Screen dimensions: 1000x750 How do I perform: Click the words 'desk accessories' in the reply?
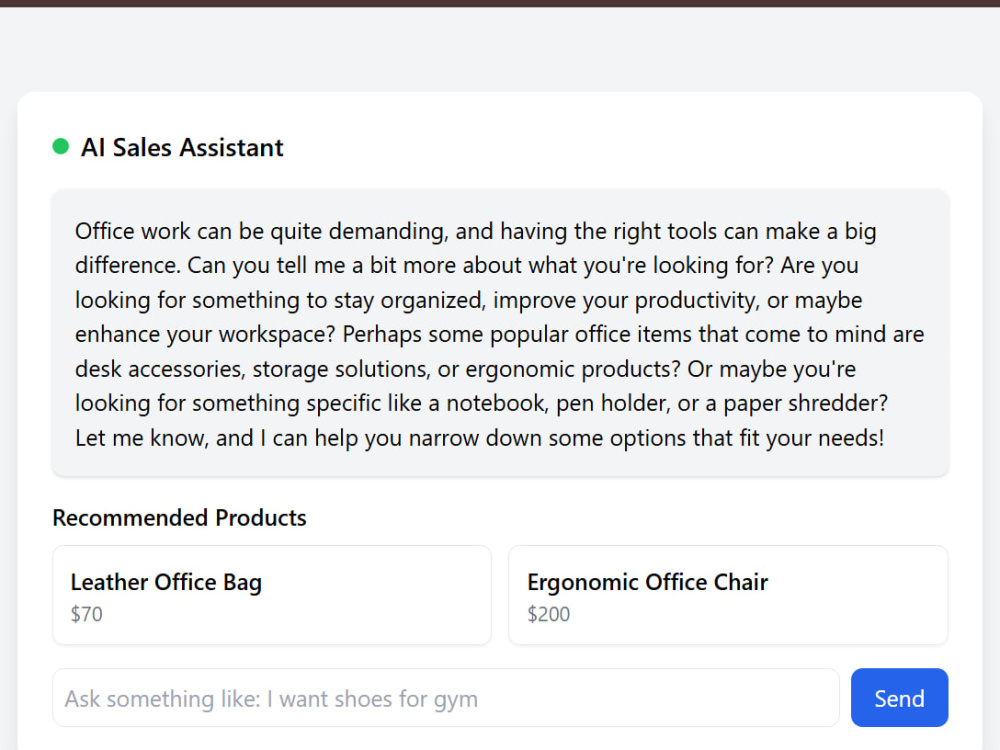click(159, 369)
